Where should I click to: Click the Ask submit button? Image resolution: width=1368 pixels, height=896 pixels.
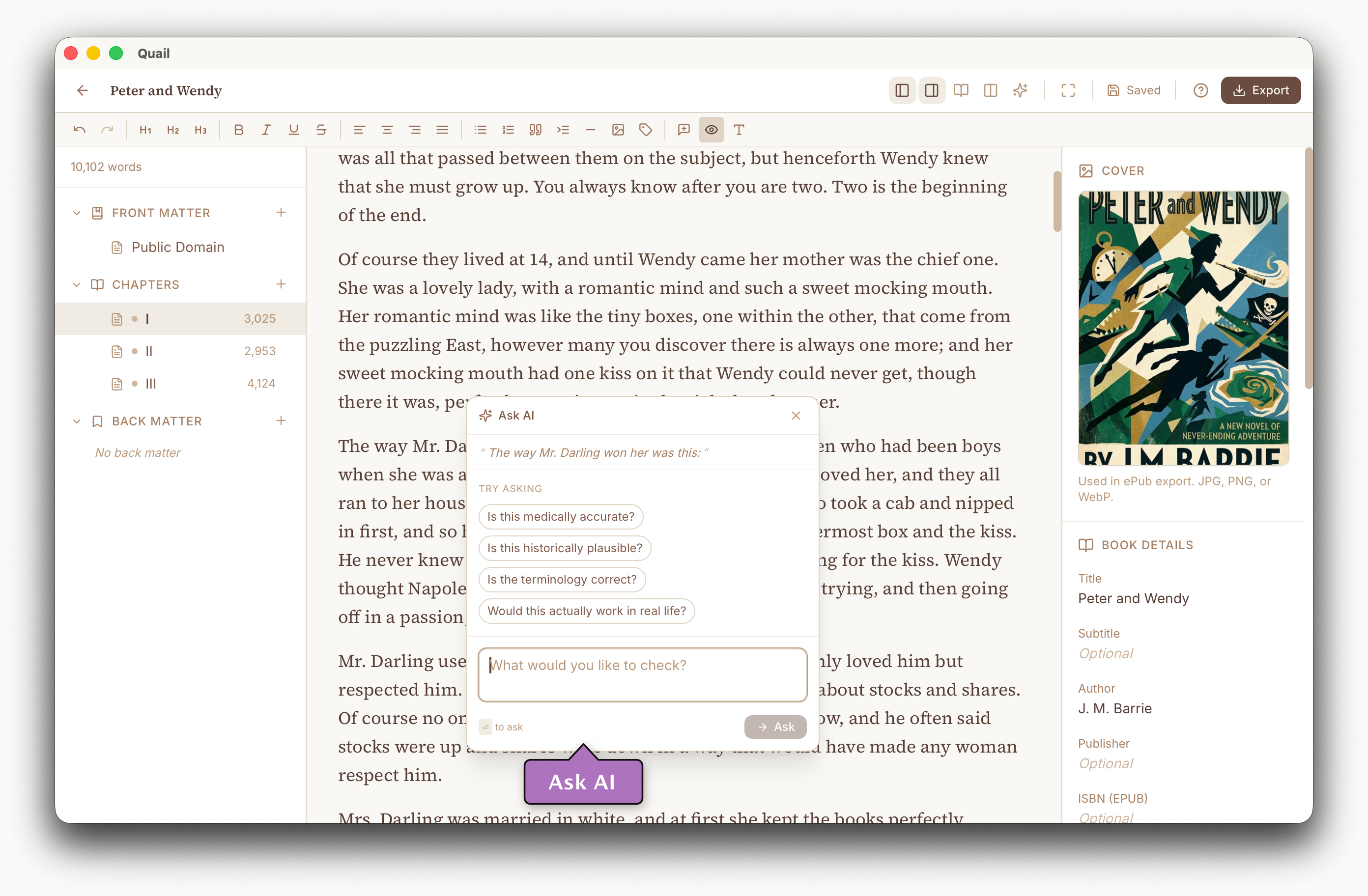pyautogui.click(x=775, y=727)
